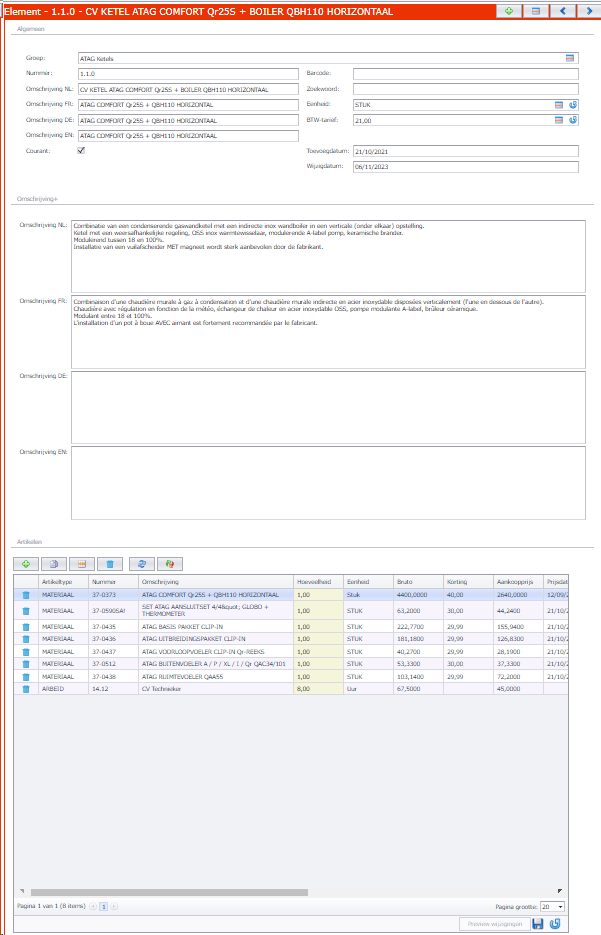
Task: Click the red-green recalculate icon in Artikelen toolbar
Action: [x=170, y=564]
